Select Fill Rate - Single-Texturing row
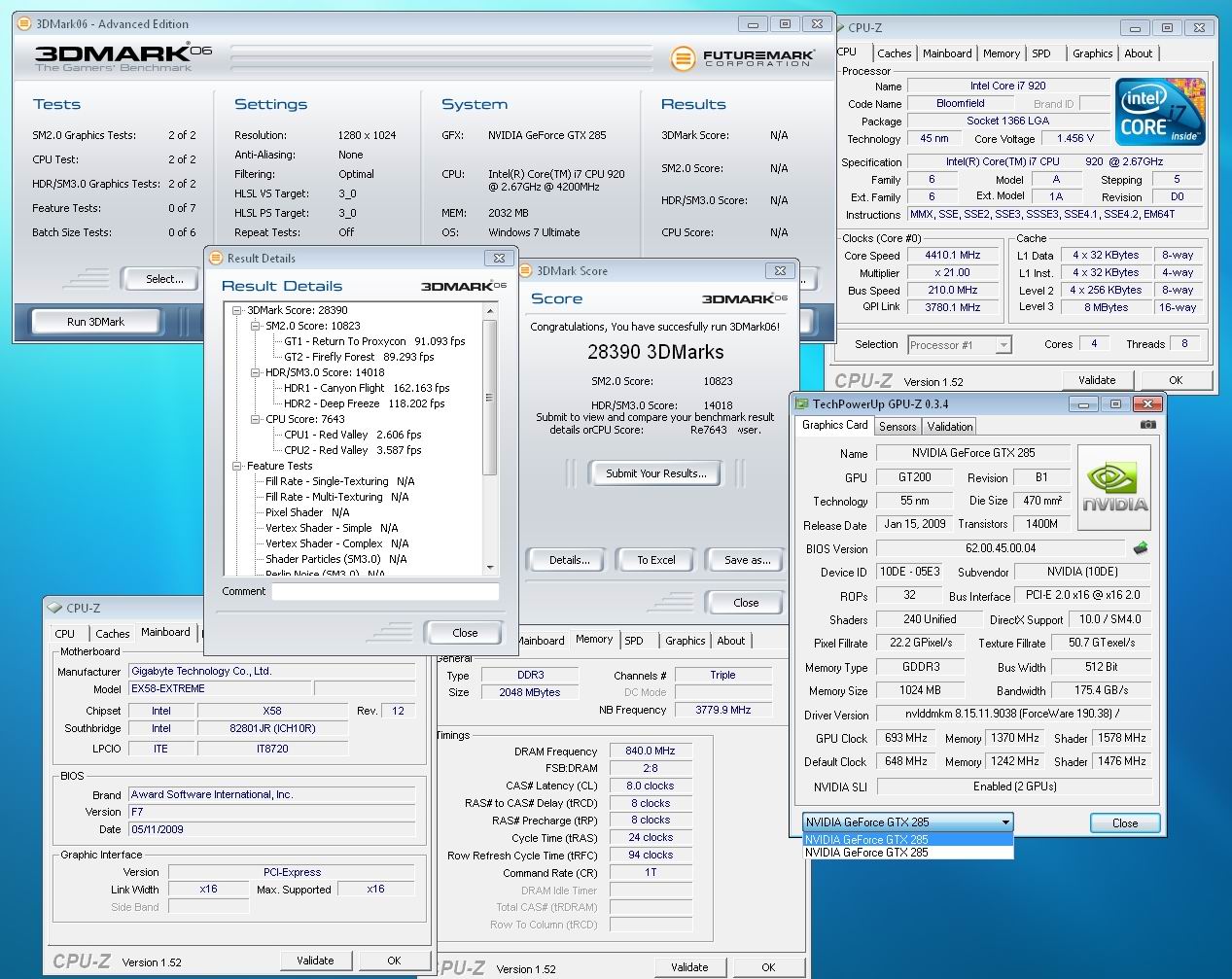The height and width of the screenshot is (979, 1232). point(340,481)
